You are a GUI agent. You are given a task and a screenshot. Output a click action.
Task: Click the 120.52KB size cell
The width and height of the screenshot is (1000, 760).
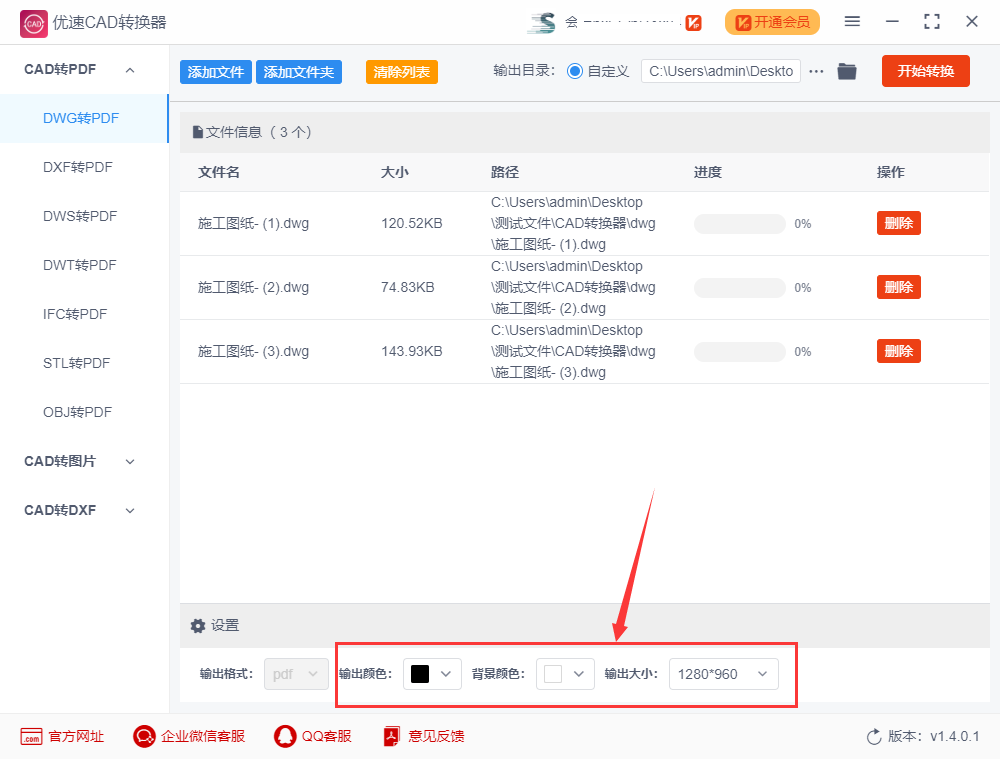(411, 224)
